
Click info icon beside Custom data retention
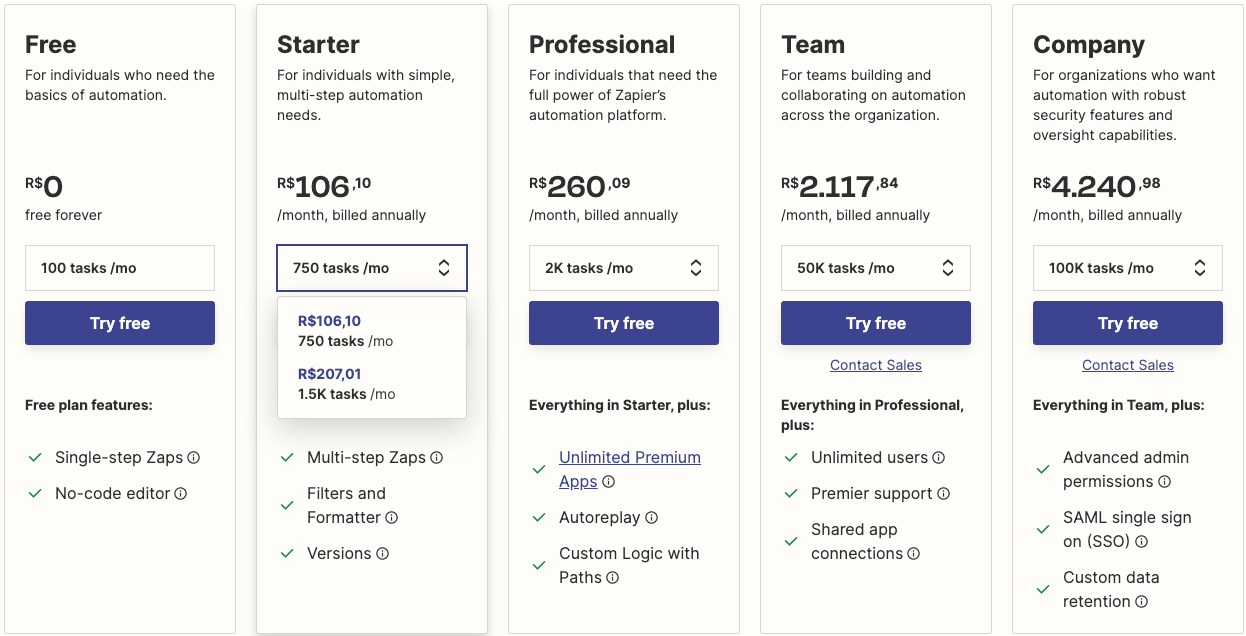point(1142,602)
